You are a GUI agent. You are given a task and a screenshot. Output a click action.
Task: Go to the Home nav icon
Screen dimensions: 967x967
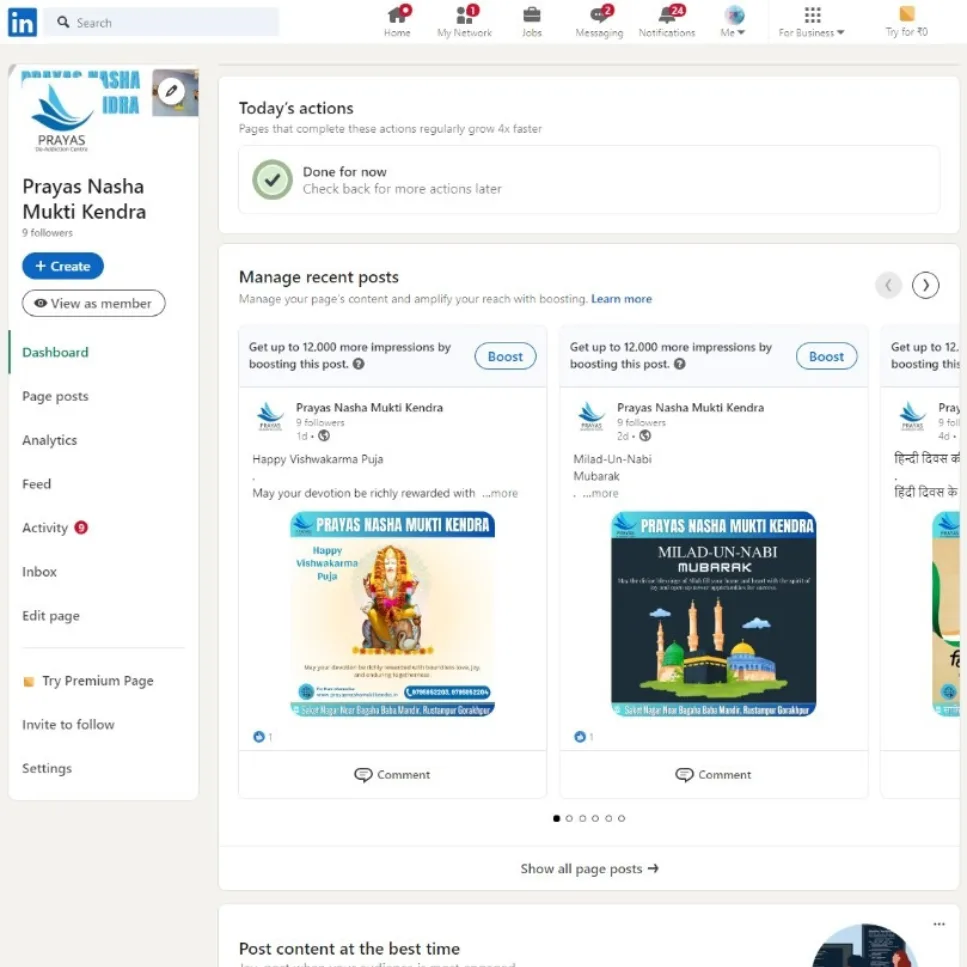[x=397, y=21]
